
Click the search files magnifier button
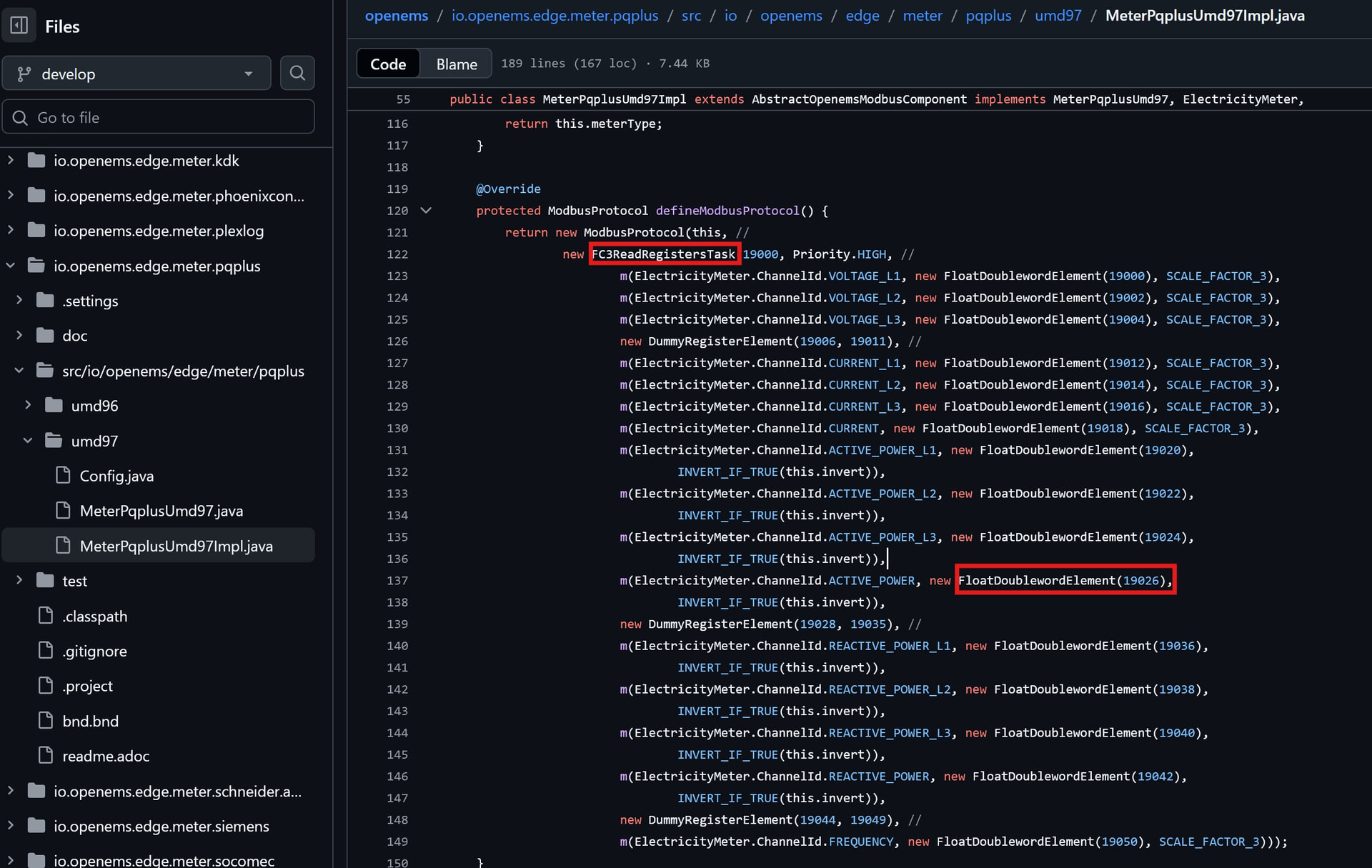pos(297,73)
